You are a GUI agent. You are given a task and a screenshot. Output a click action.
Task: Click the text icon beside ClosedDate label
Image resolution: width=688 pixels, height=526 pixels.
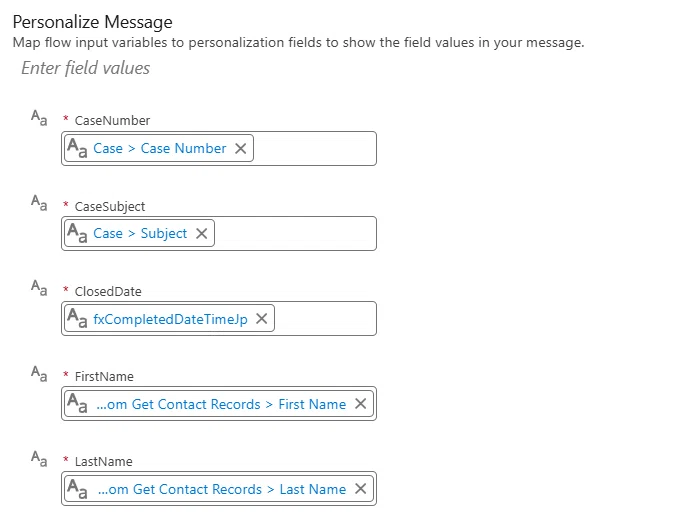coord(39,288)
